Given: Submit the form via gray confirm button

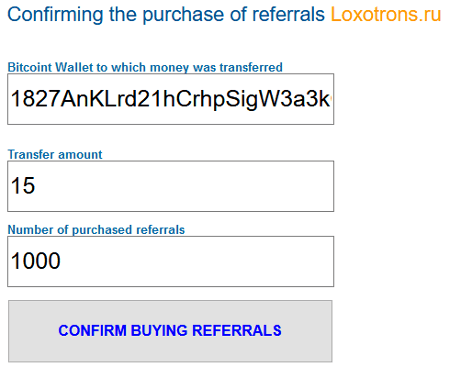Looking at the screenshot, I should tap(170, 331).
